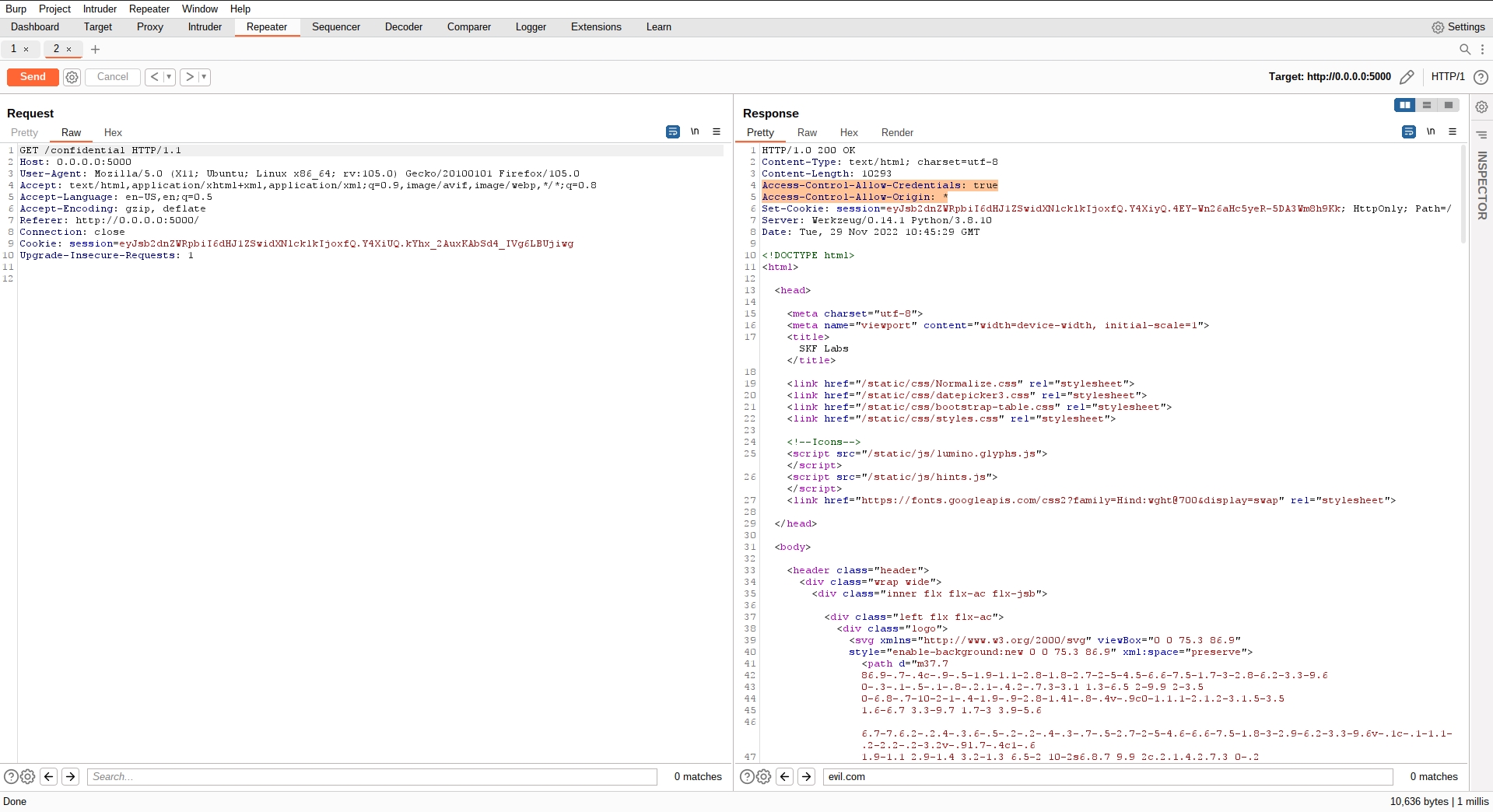1493x812 pixels.
Task: Open Settings in the top right
Action: [1458, 27]
